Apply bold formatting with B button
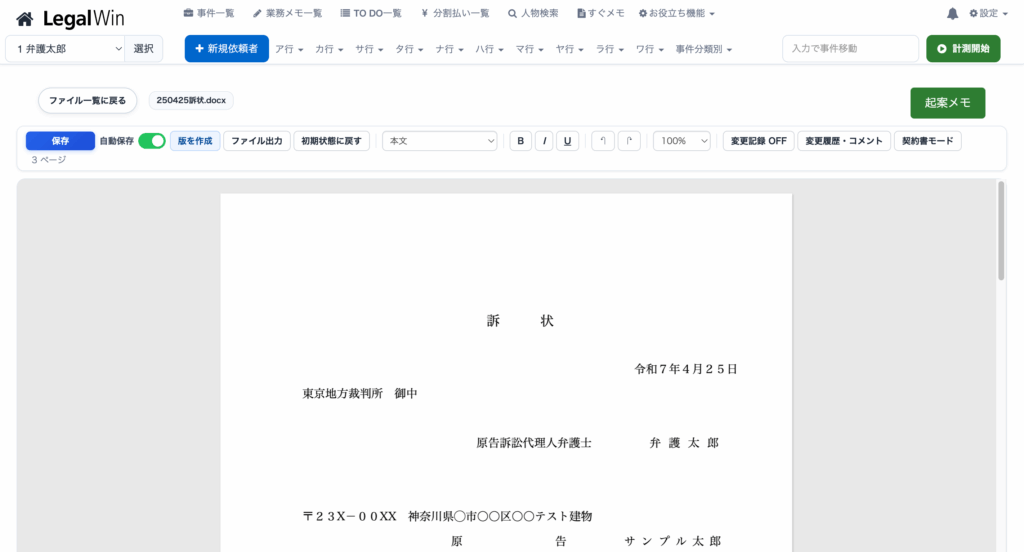 pos(520,141)
